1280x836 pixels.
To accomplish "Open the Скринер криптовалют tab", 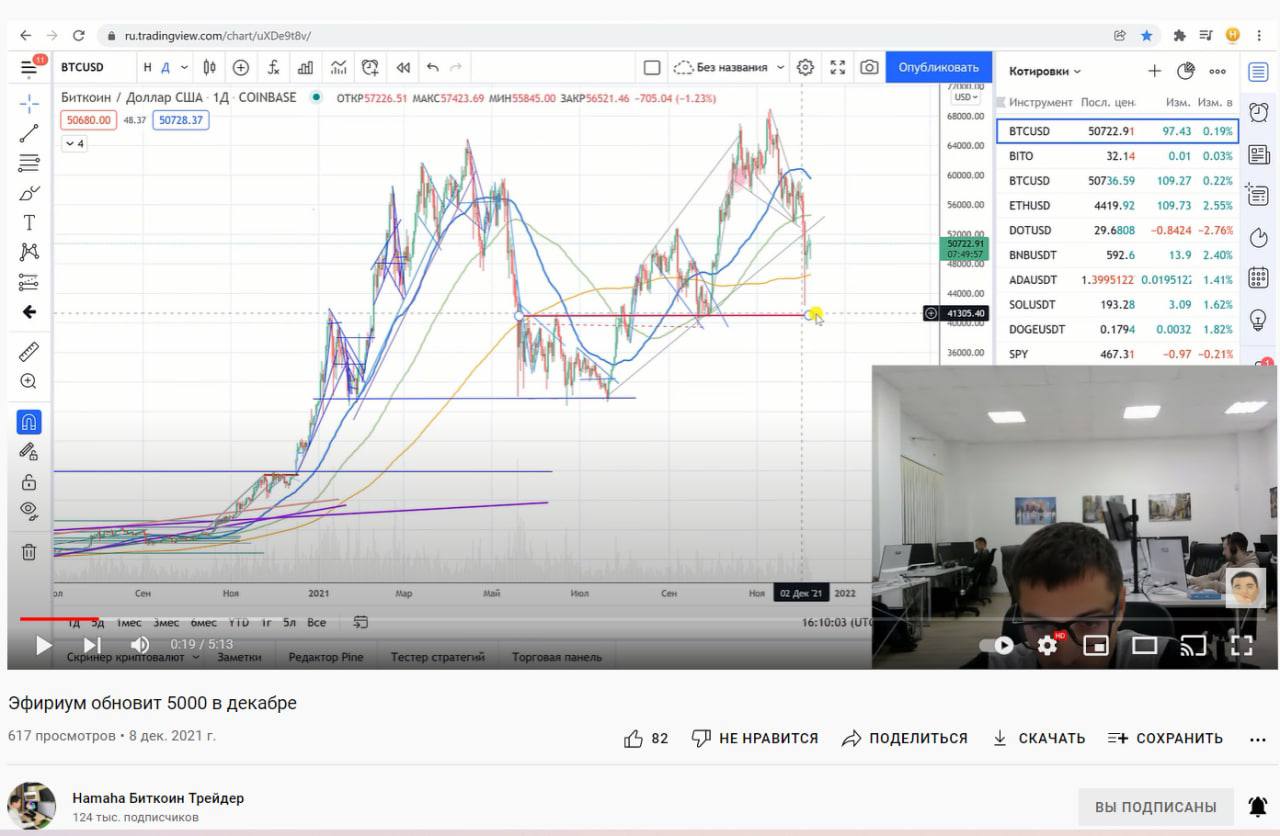I will tap(133, 657).
